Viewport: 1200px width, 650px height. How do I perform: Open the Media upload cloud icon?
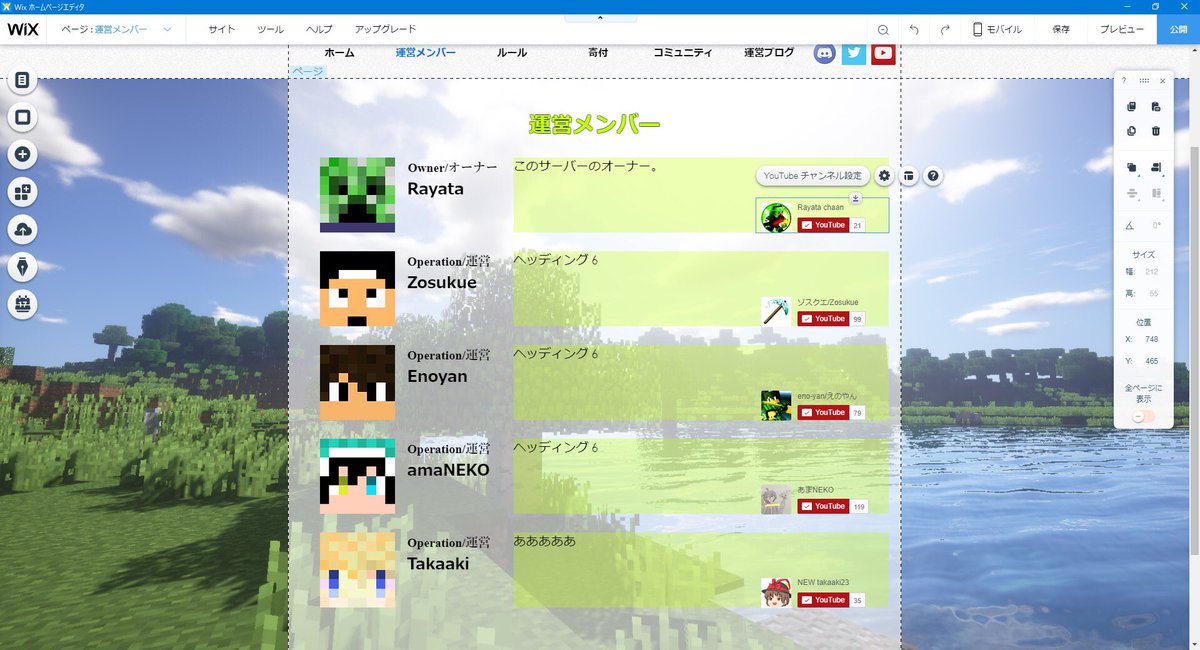click(22, 230)
